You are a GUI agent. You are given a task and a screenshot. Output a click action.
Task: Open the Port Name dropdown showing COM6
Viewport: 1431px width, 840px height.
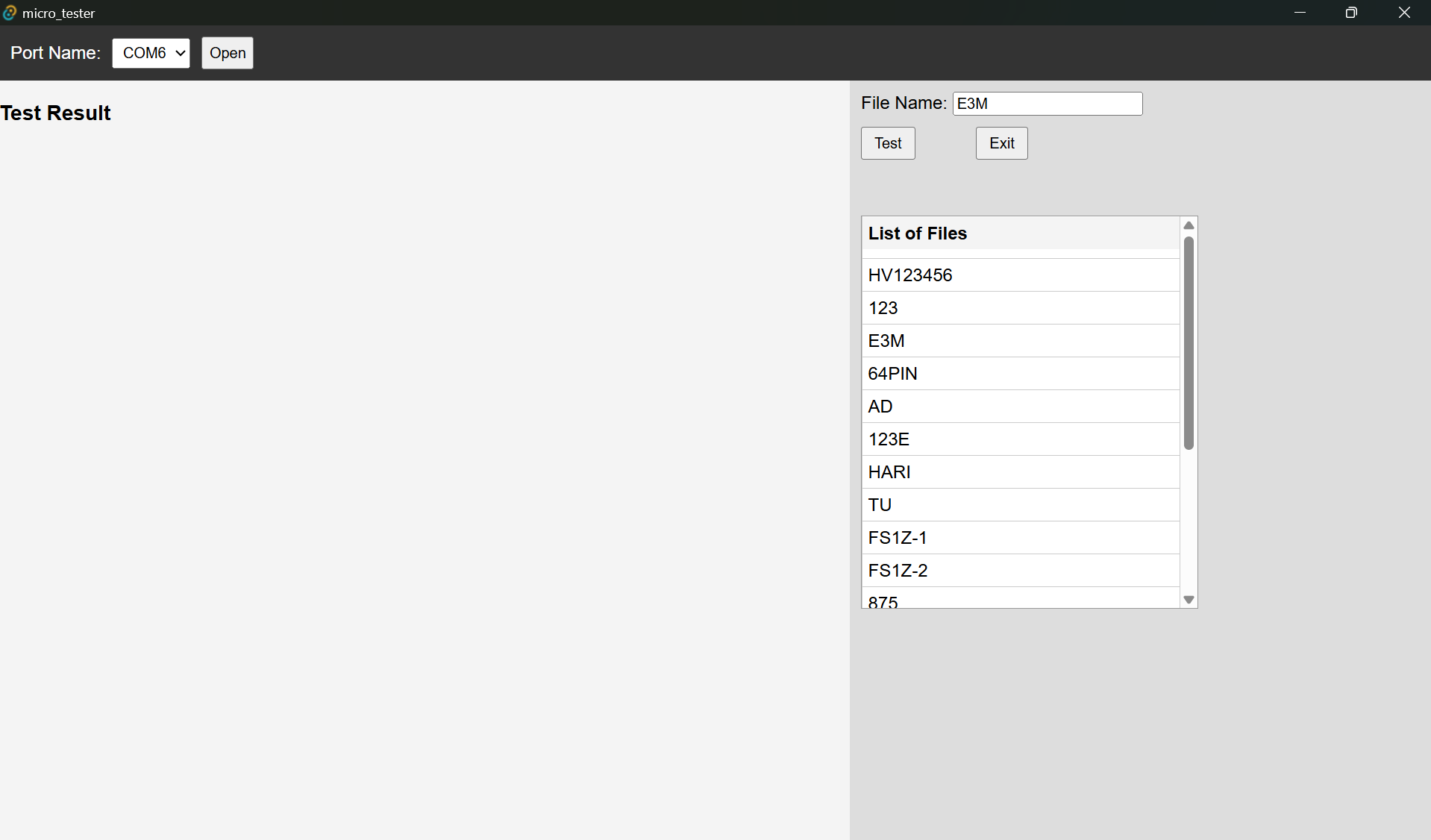(151, 53)
